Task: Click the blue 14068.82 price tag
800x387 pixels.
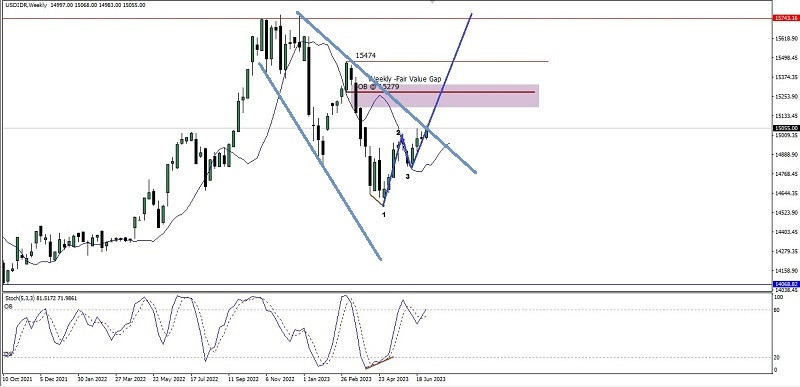Action: click(x=786, y=284)
